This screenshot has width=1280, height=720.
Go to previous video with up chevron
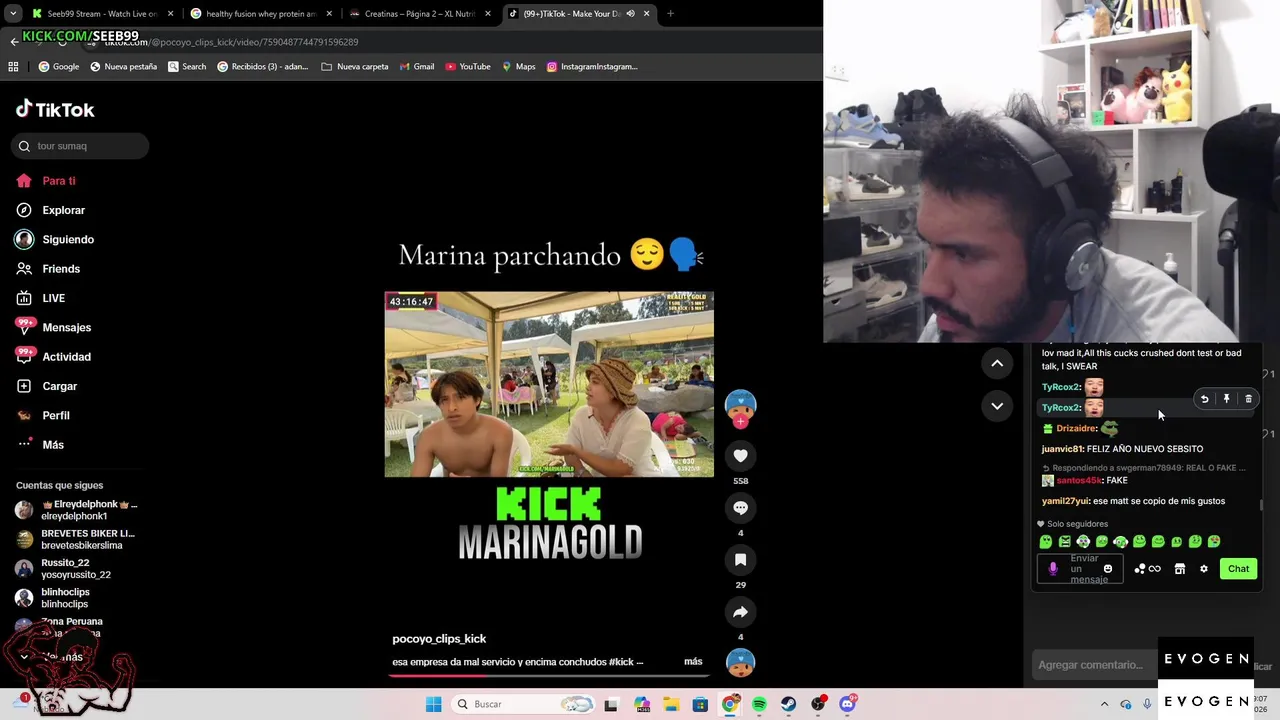point(997,364)
